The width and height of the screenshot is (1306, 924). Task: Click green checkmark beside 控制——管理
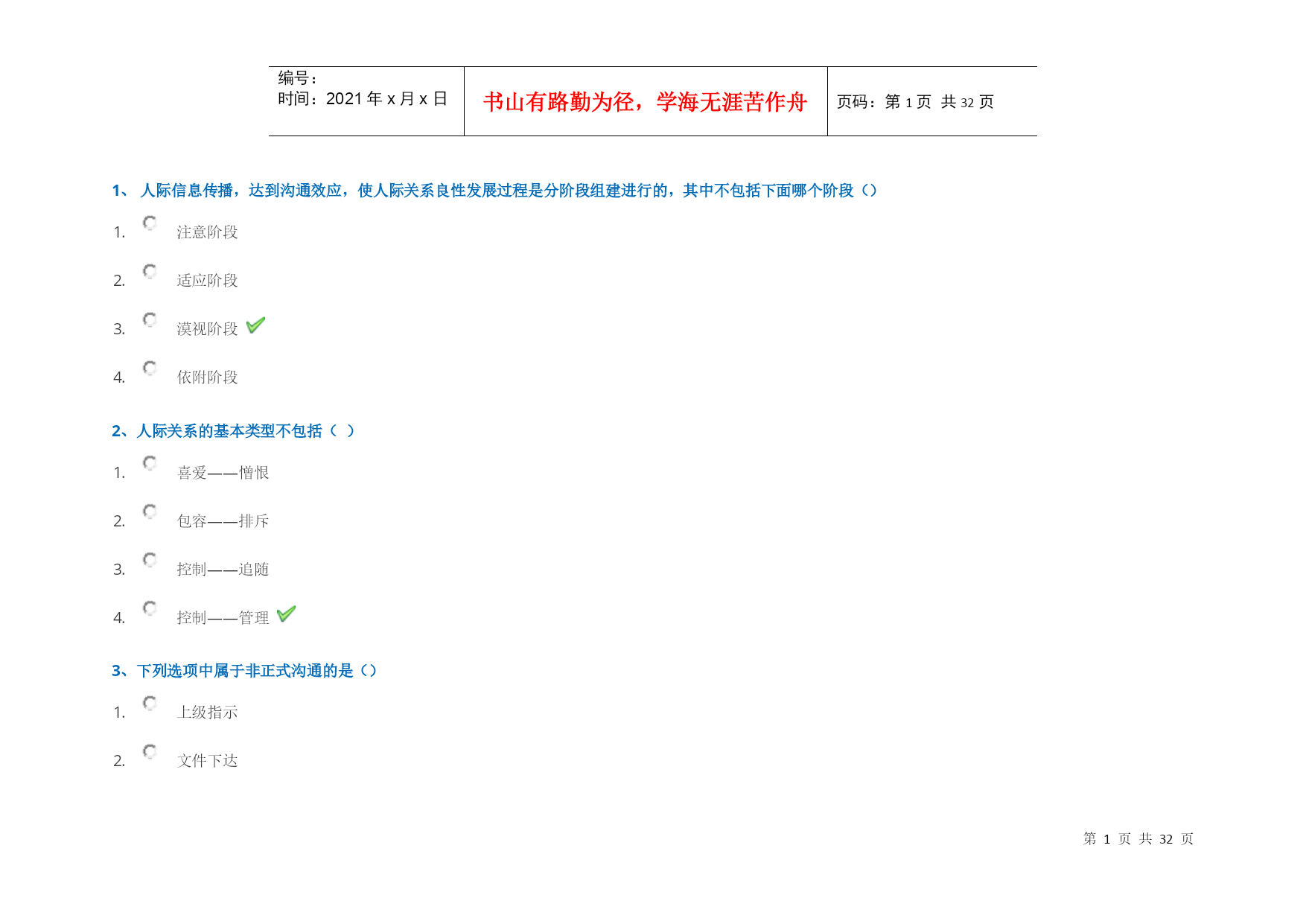point(286,614)
